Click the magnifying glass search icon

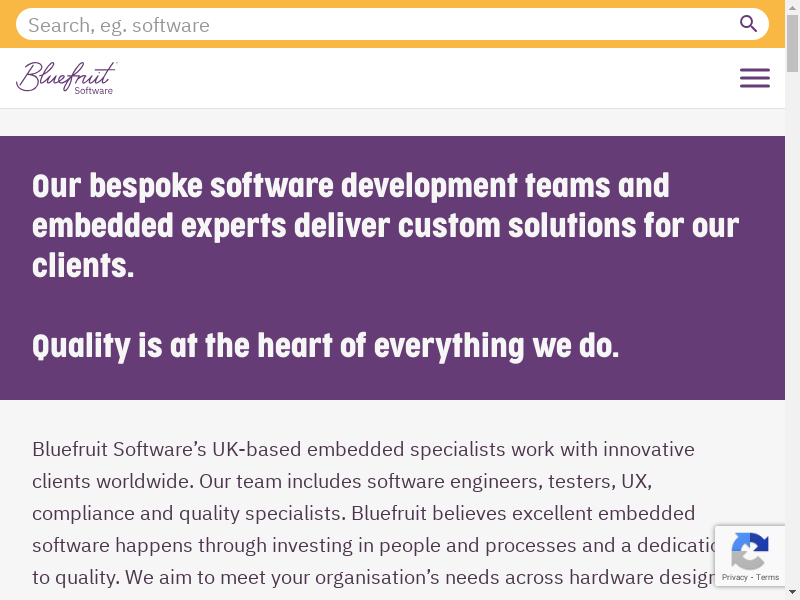[x=748, y=24]
